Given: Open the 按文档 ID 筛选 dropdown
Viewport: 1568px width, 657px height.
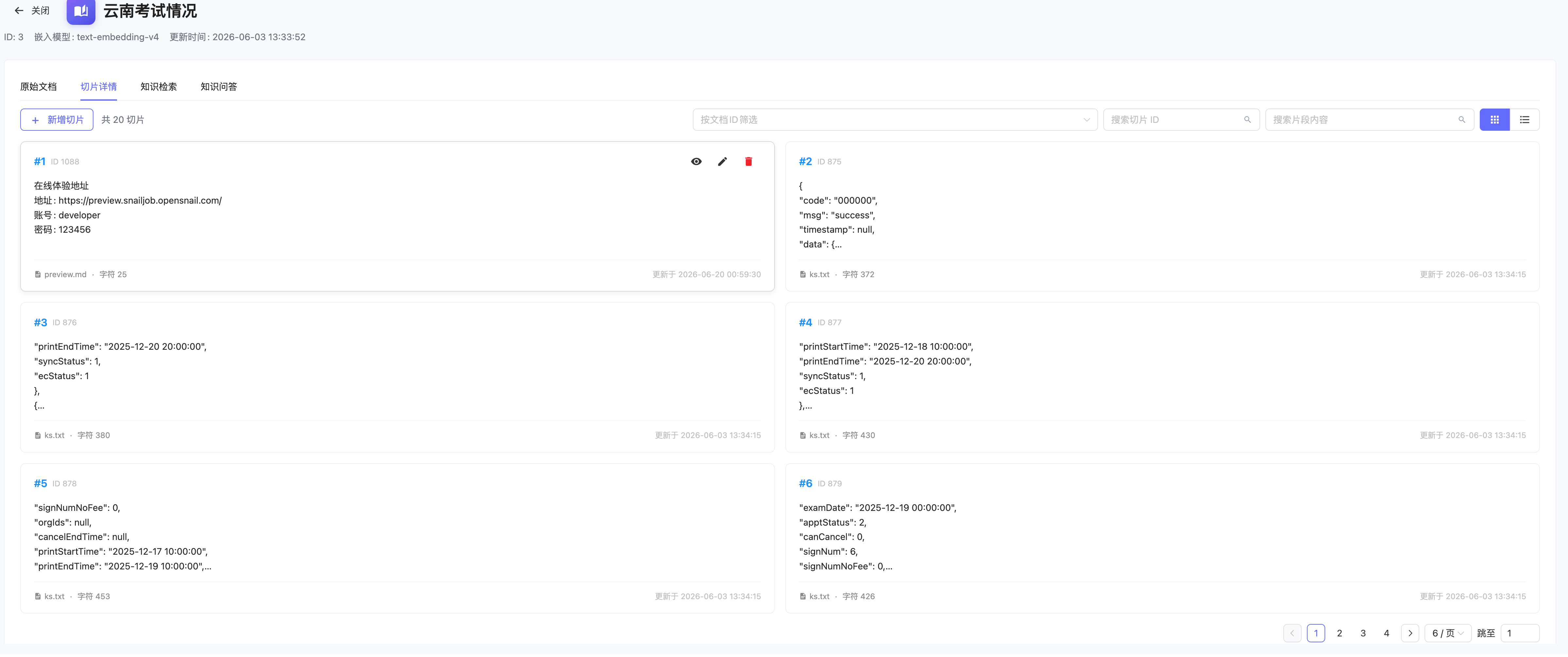Looking at the screenshot, I should point(895,120).
